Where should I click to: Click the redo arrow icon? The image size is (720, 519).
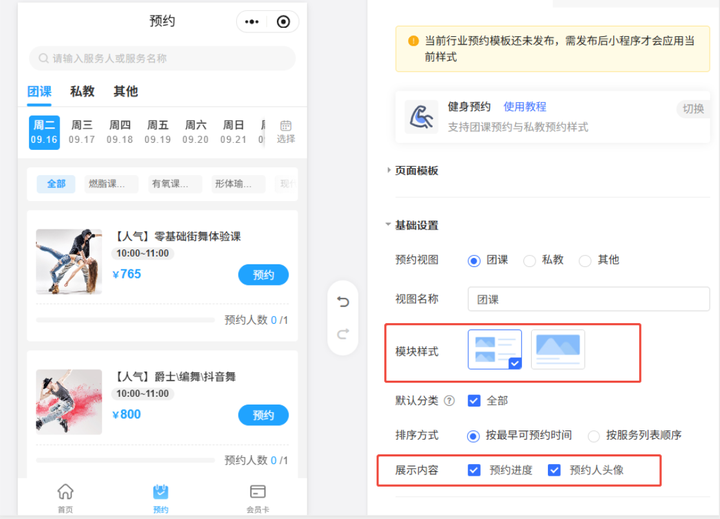(343, 333)
